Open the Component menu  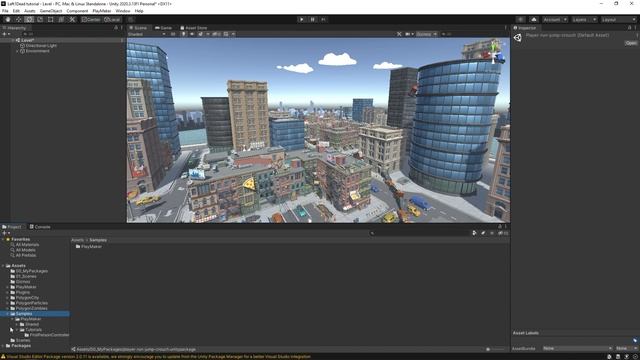tap(77, 11)
